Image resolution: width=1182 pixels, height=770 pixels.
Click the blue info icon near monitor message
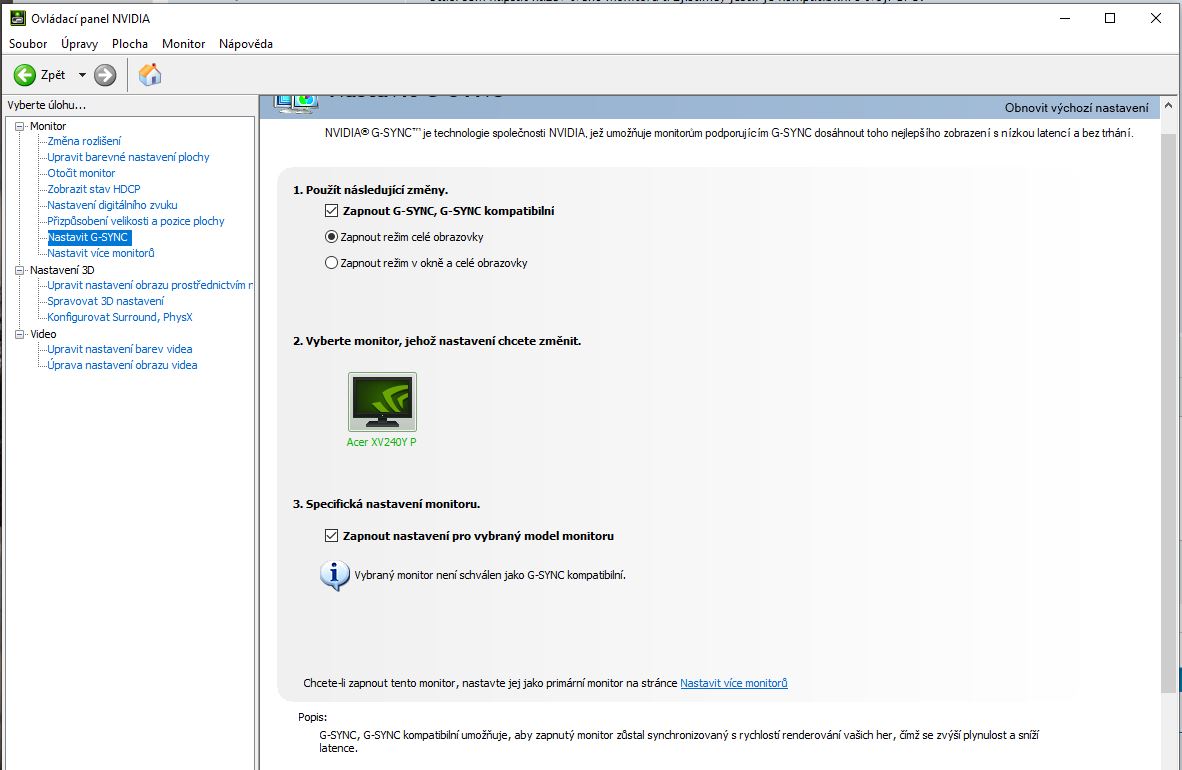pos(334,575)
